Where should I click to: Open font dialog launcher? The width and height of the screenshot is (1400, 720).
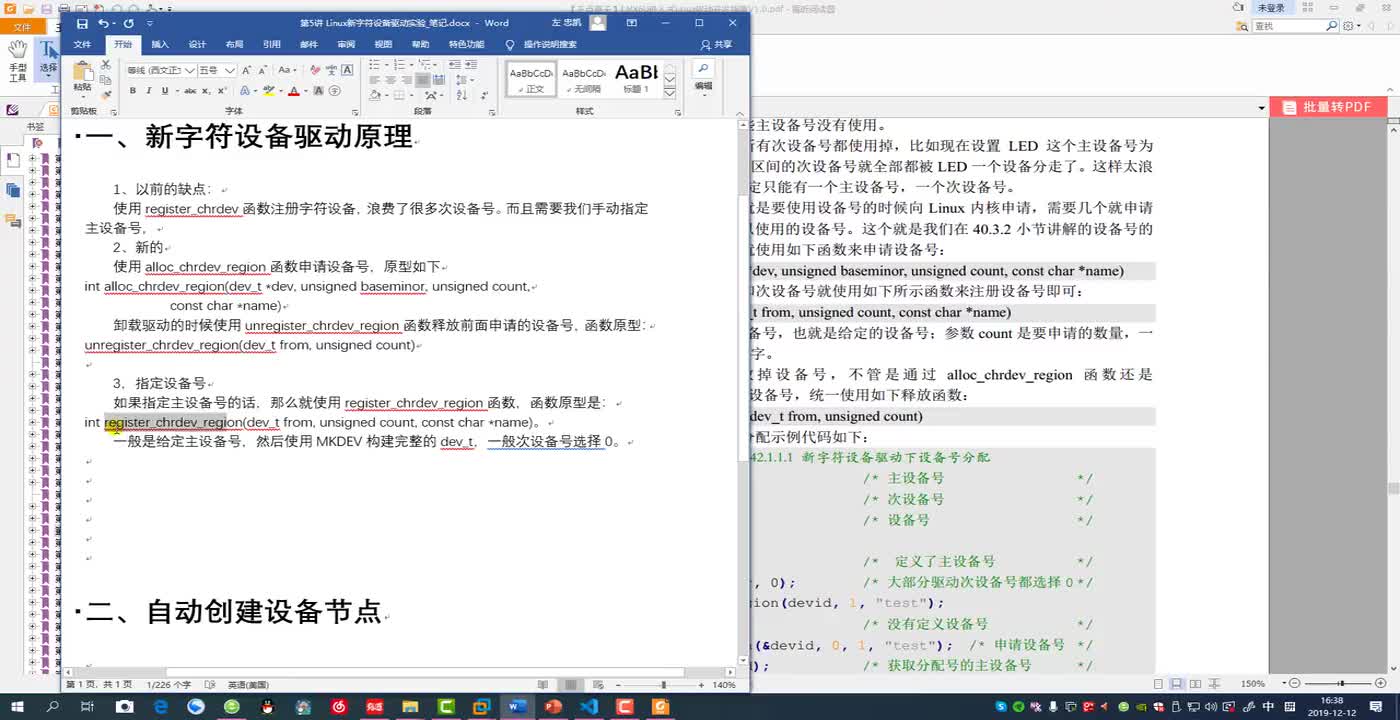(x=355, y=112)
